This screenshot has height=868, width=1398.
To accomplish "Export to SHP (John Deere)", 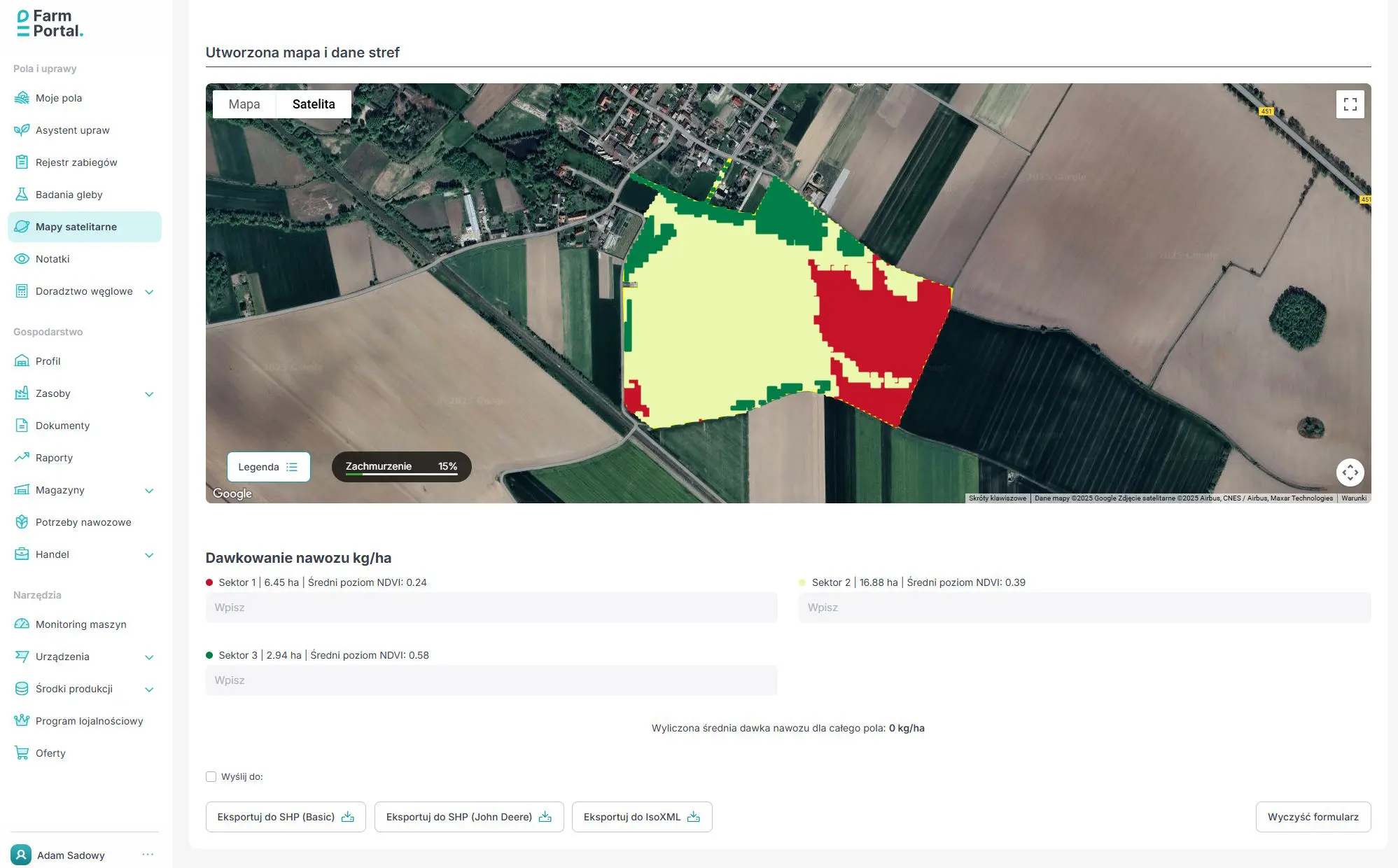I will tap(468, 817).
